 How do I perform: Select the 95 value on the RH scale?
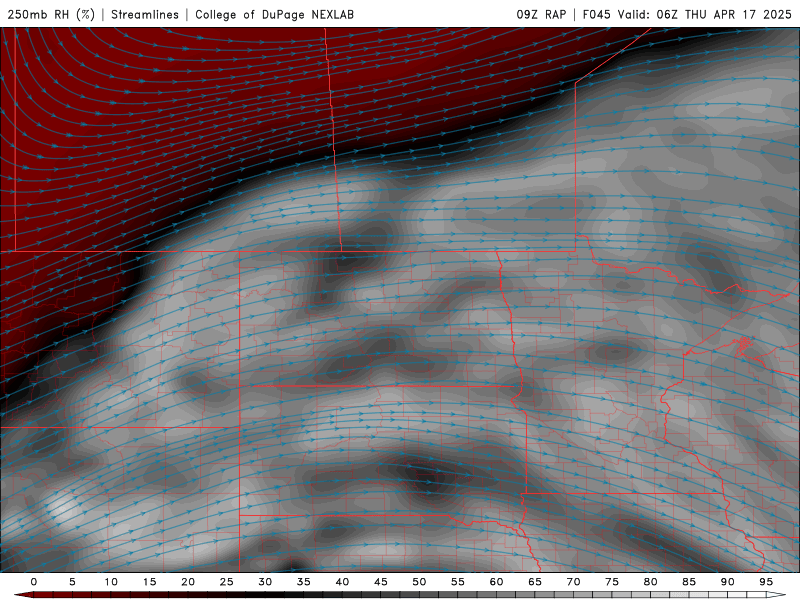click(766, 582)
